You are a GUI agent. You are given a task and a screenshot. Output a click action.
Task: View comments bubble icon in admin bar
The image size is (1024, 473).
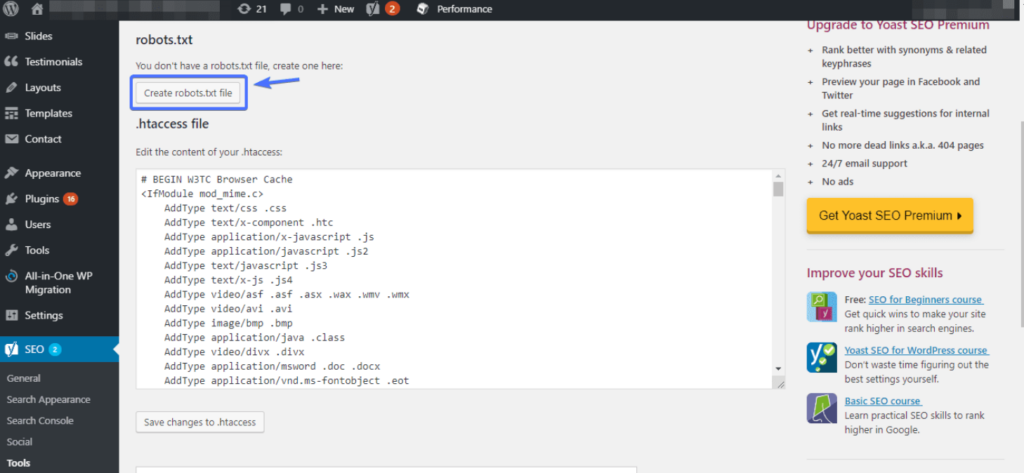285,9
